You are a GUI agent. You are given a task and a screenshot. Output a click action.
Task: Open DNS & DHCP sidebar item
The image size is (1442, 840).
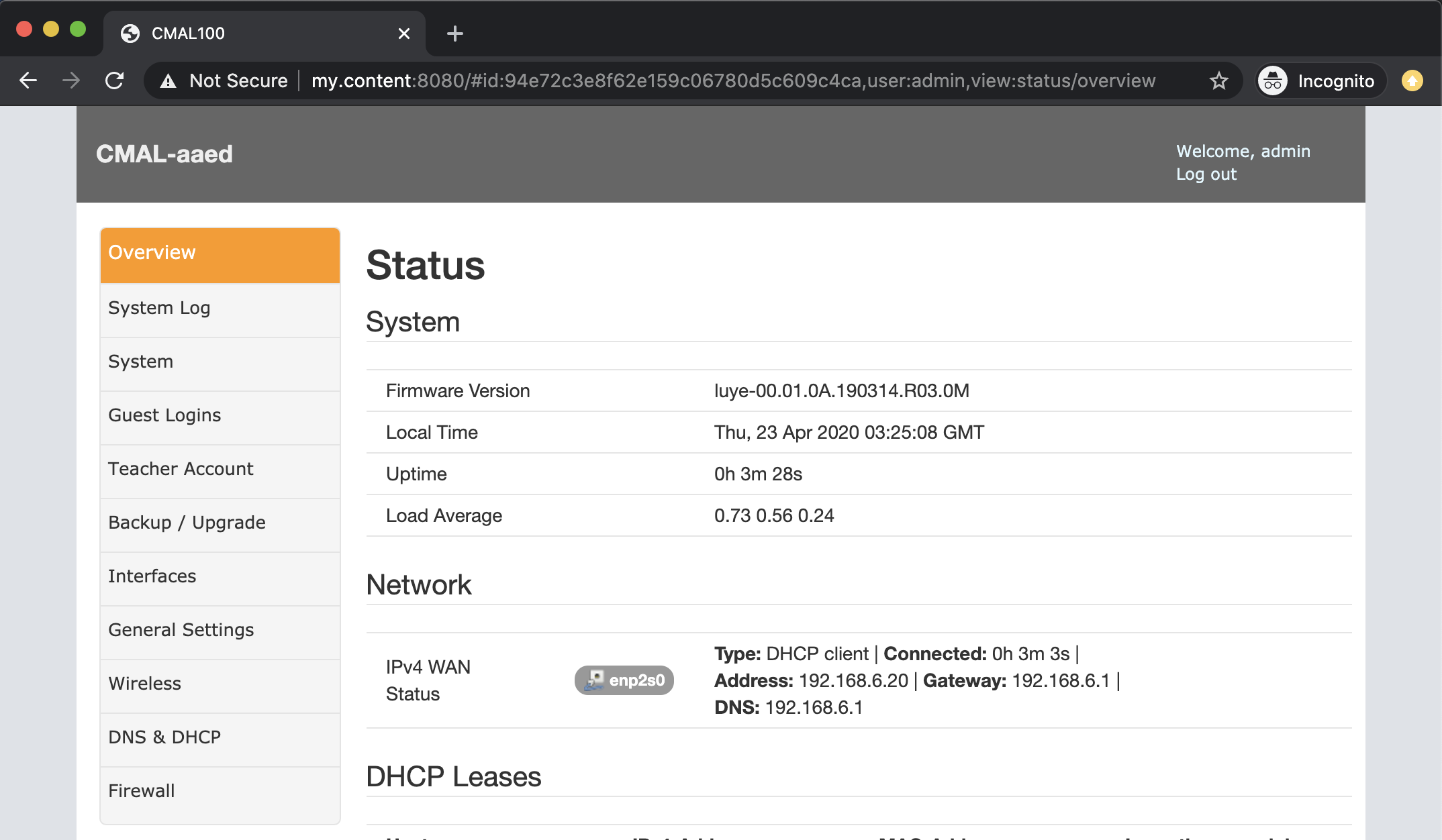[x=164, y=737]
